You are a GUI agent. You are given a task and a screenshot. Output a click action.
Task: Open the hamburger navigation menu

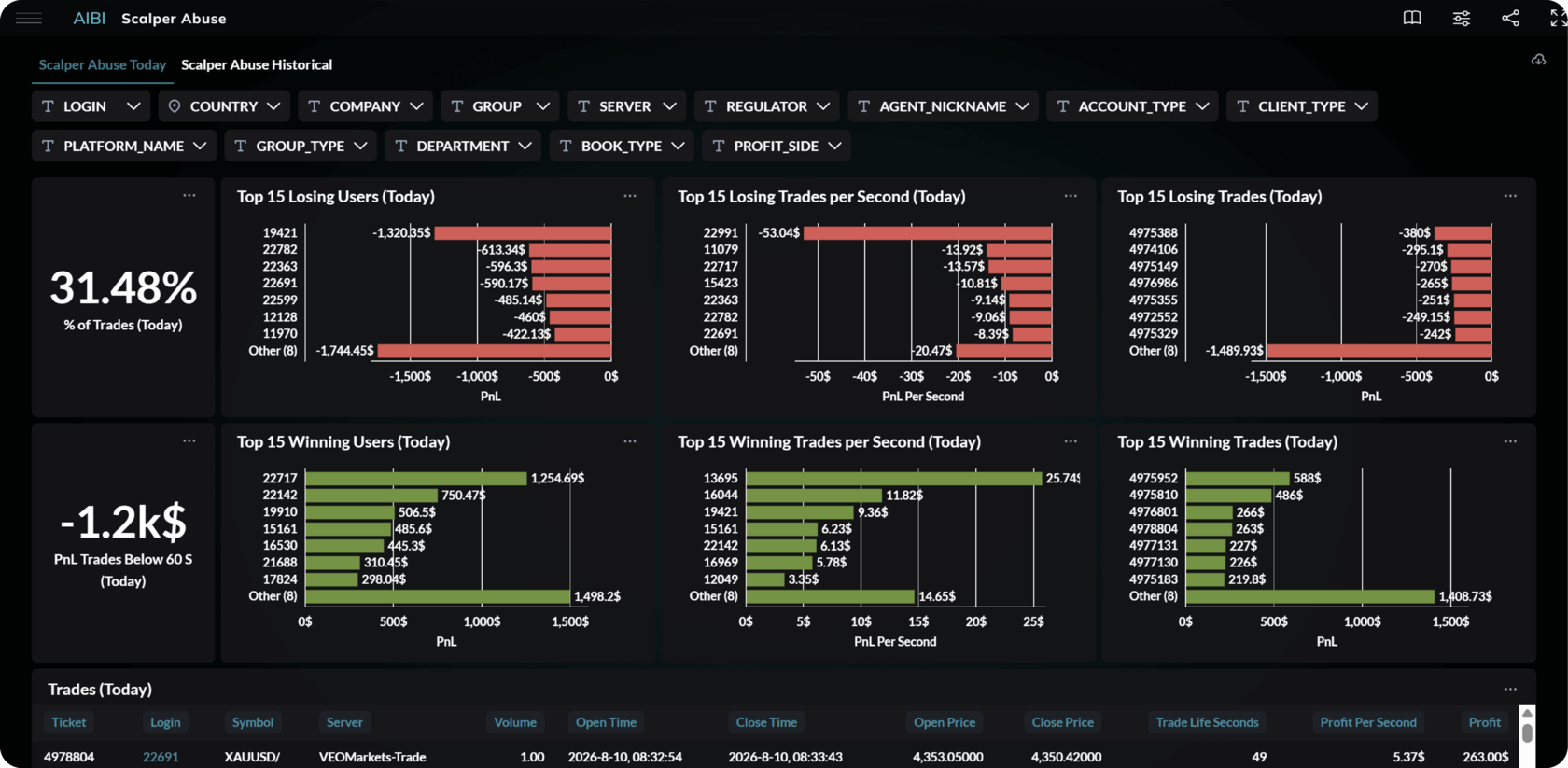[29, 19]
